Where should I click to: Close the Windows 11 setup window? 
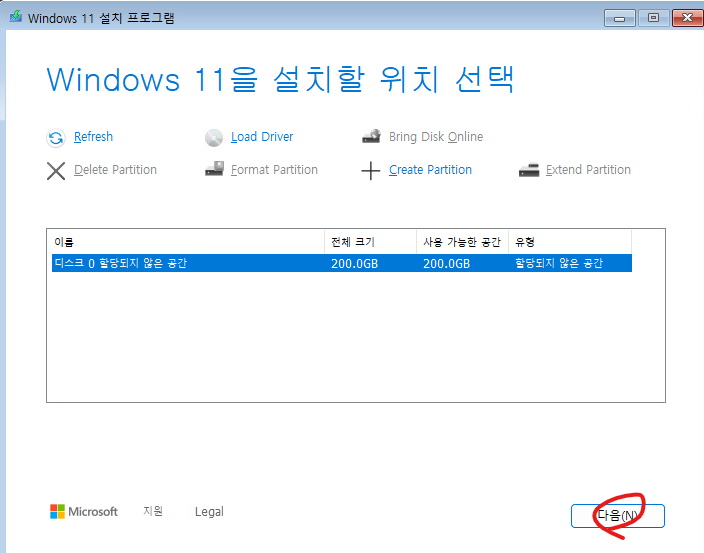[x=687, y=18]
